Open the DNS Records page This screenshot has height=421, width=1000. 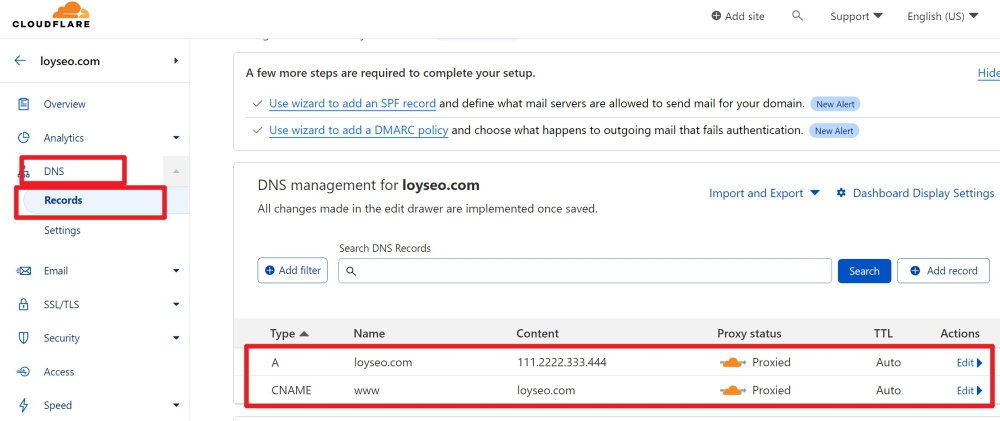(63, 200)
